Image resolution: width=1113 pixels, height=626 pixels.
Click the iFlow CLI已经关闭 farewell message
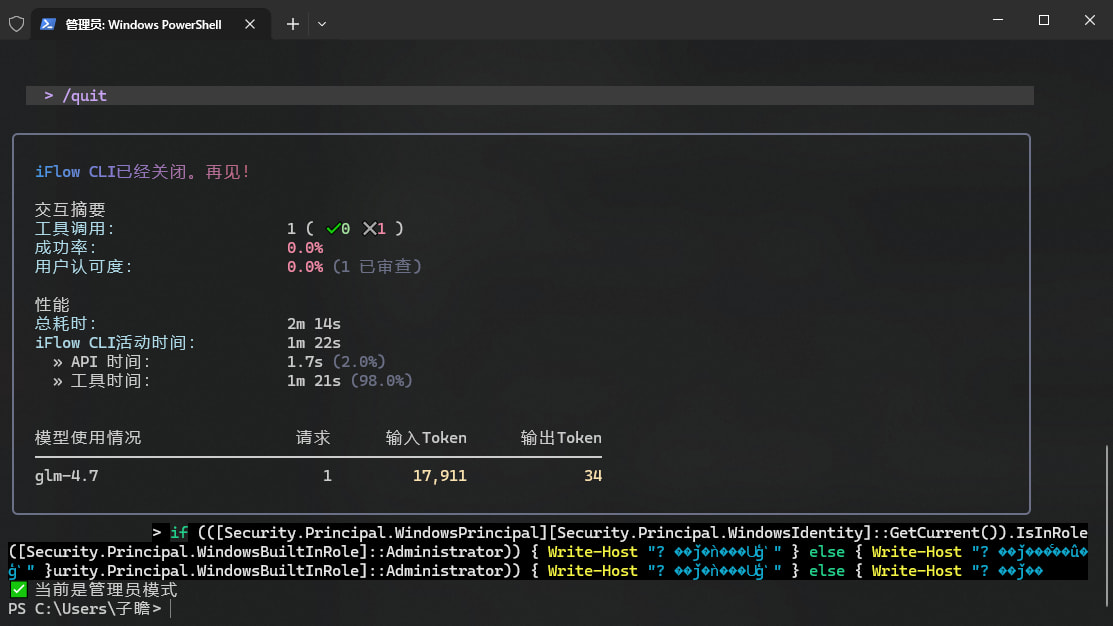pyautogui.click(x=142, y=172)
